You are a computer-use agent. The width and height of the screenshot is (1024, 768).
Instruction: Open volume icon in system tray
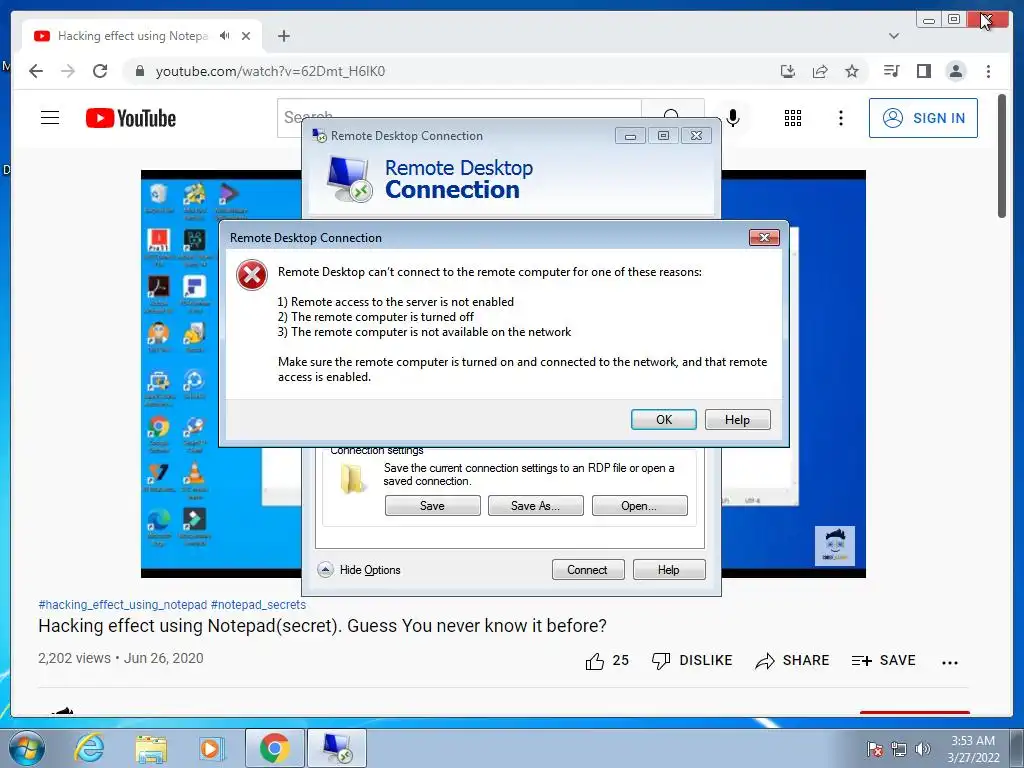(923, 750)
